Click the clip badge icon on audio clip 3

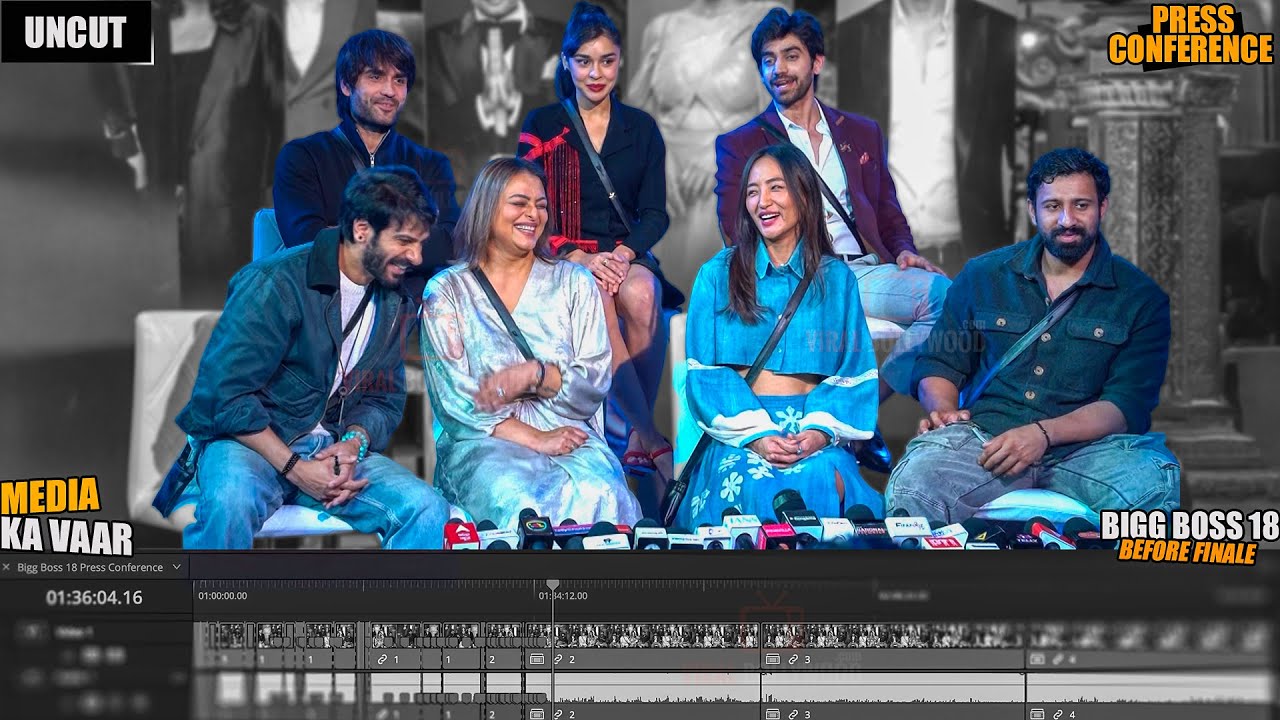(772, 714)
